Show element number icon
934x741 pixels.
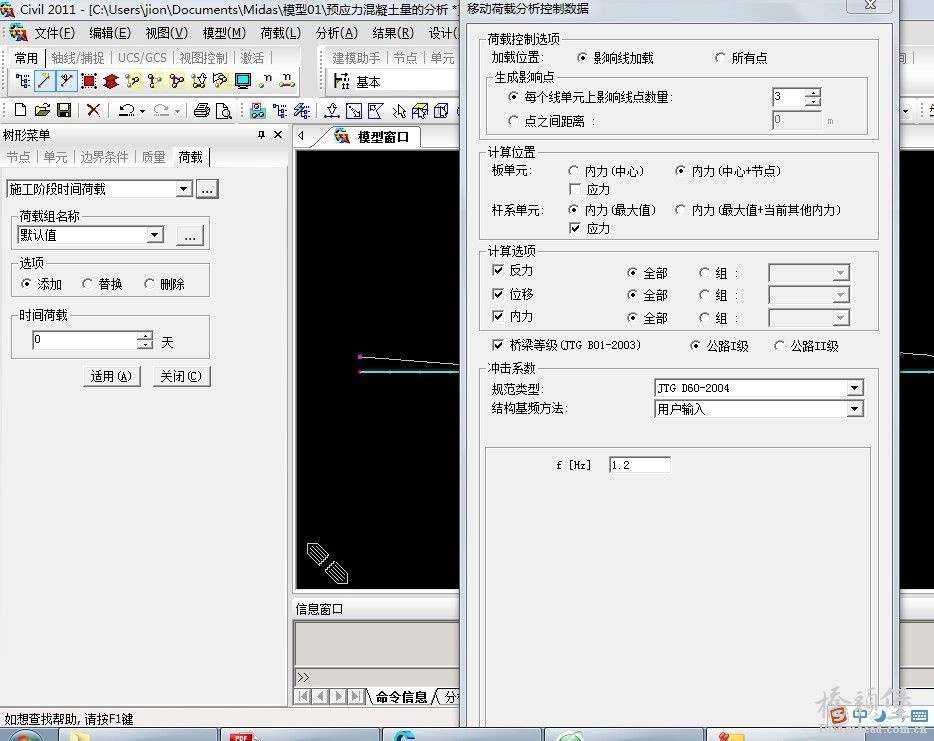click(287, 80)
